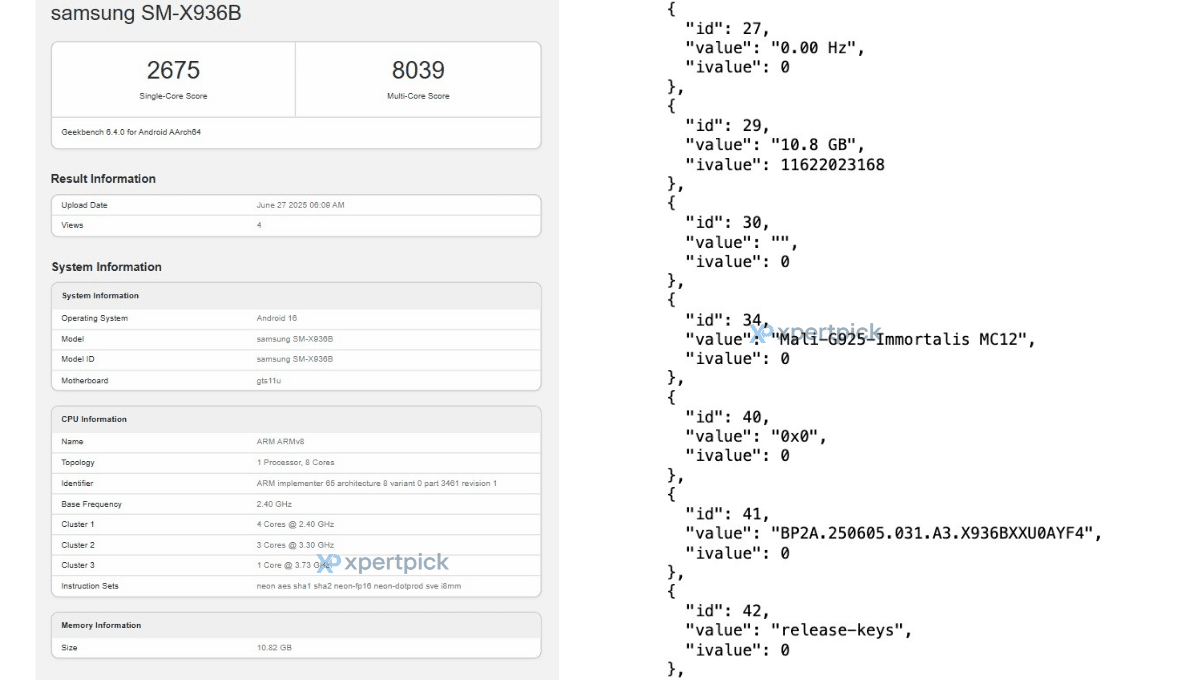
Task: Click the Geekbench 6.4.0 for Android AArch64 text
Action: tap(131, 132)
